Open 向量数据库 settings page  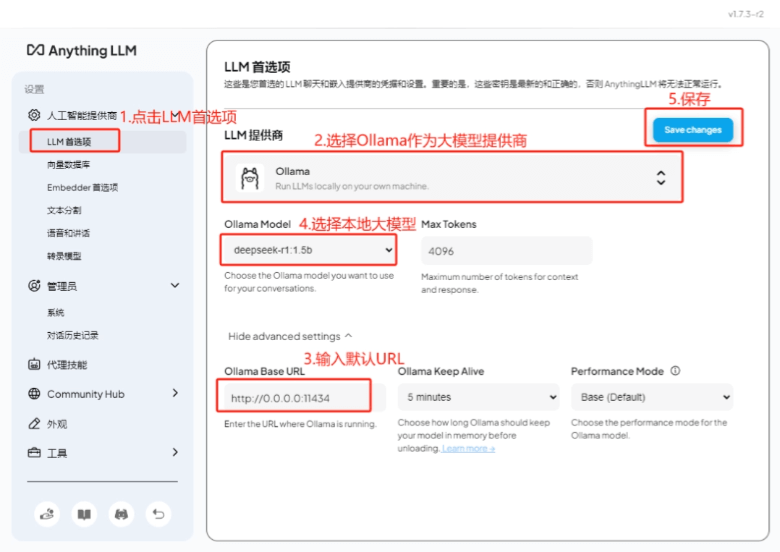68,165
